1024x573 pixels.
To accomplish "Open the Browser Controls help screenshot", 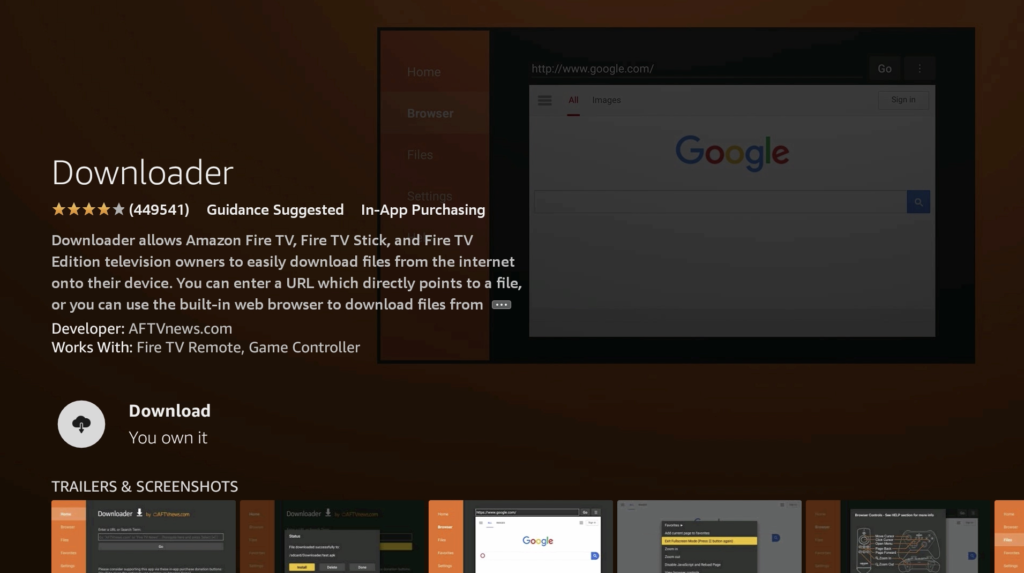I will pos(898,536).
